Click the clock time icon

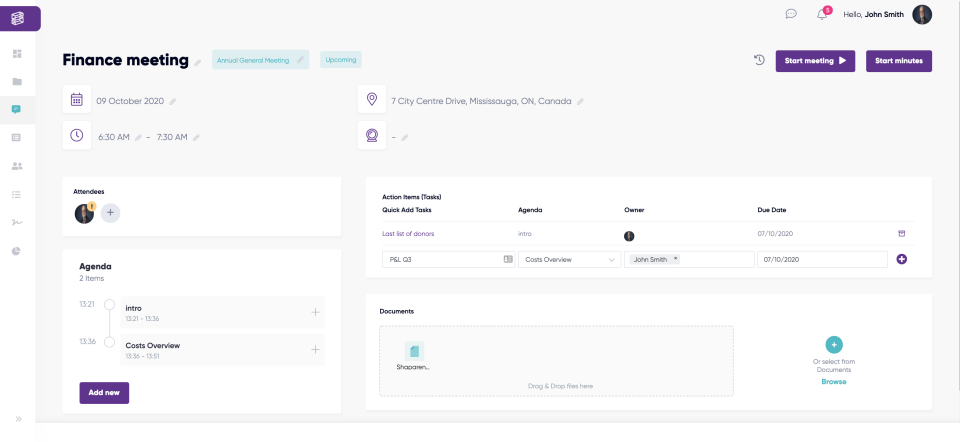click(x=77, y=135)
